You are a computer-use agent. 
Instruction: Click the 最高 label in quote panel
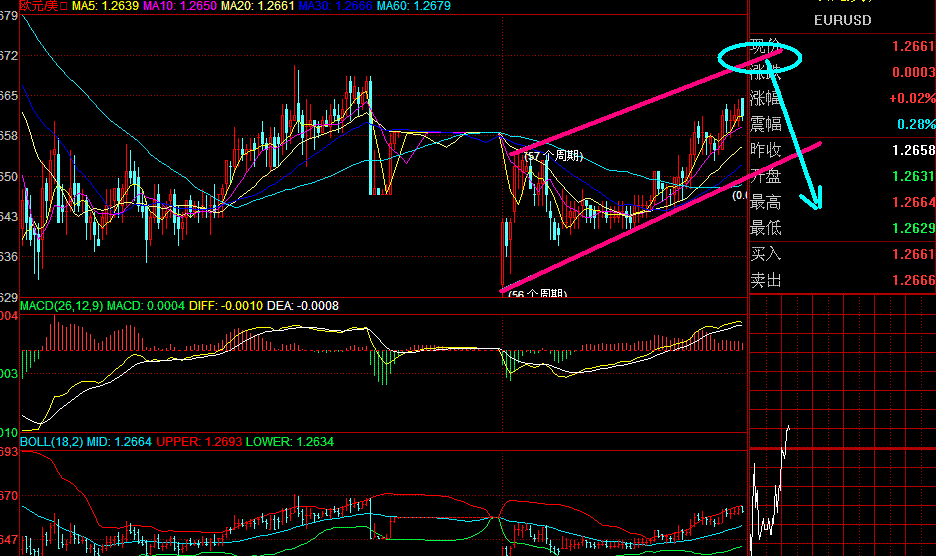[765, 202]
